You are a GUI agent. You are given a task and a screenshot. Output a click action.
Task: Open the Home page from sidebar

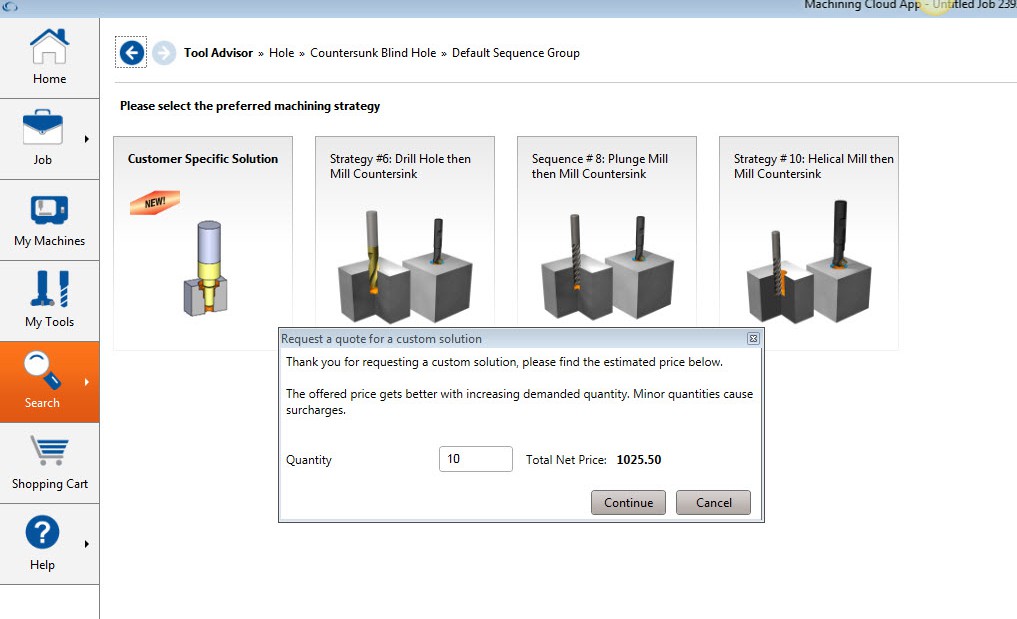(x=49, y=57)
